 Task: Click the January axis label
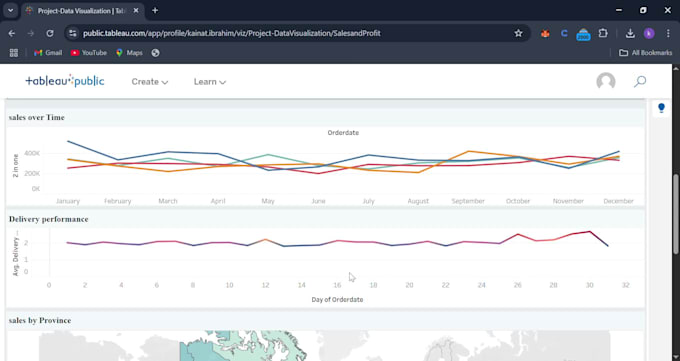[x=68, y=201]
